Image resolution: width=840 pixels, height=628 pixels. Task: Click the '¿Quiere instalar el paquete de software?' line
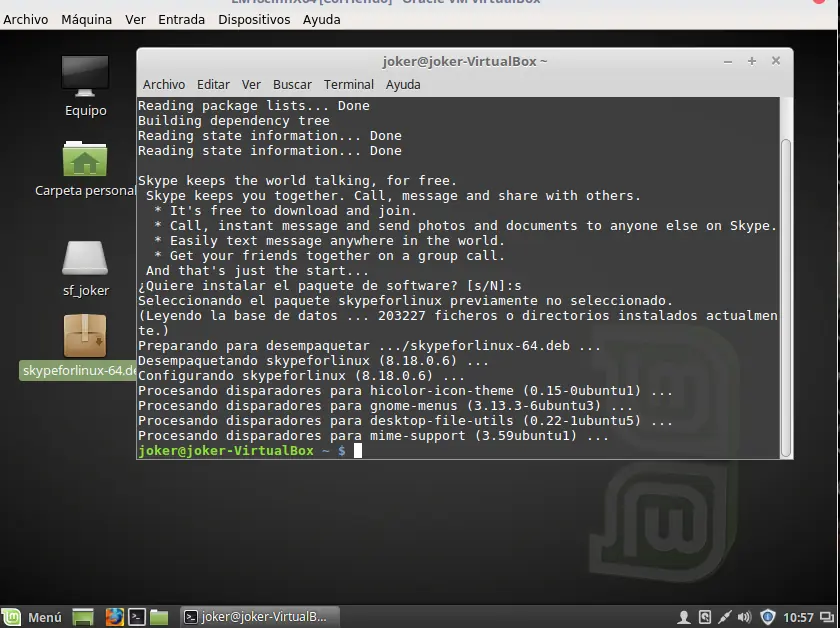(x=329, y=286)
